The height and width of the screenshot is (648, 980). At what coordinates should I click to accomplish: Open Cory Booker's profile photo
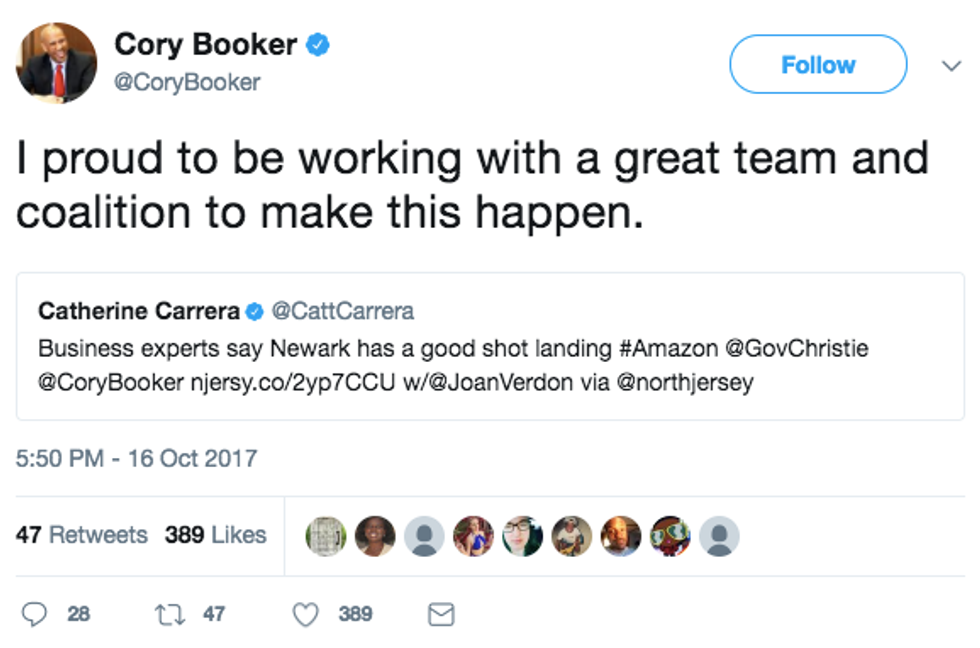tap(57, 64)
